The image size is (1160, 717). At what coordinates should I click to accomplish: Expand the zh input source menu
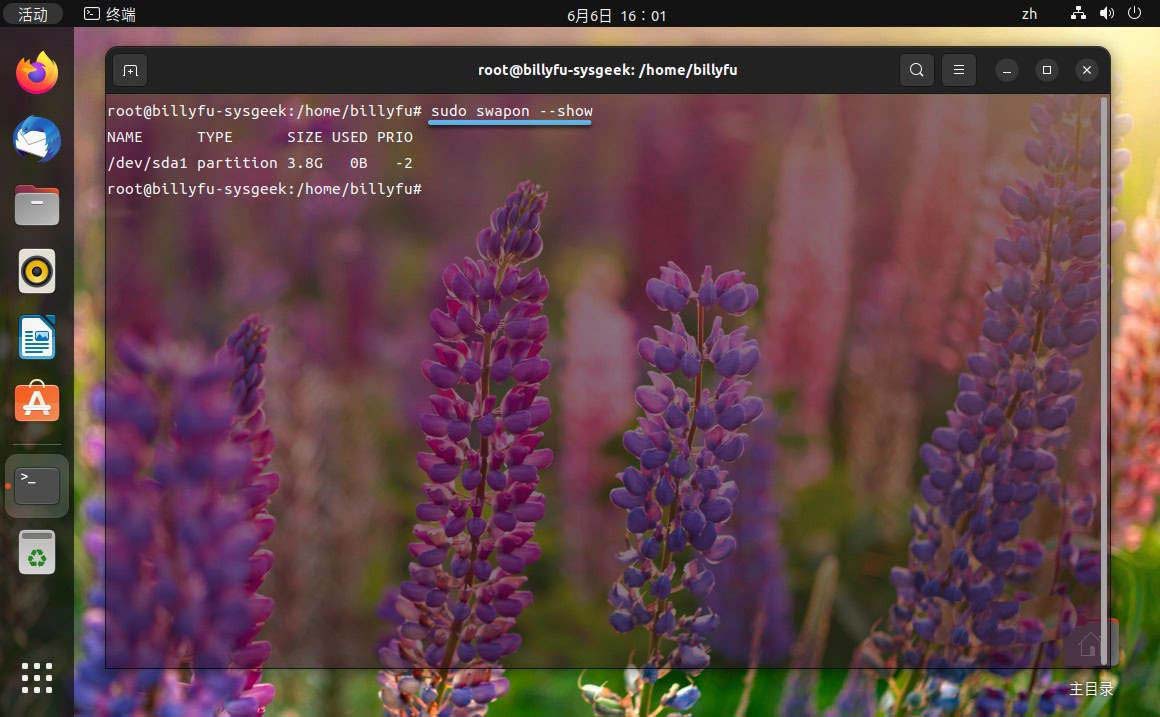(1029, 14)
